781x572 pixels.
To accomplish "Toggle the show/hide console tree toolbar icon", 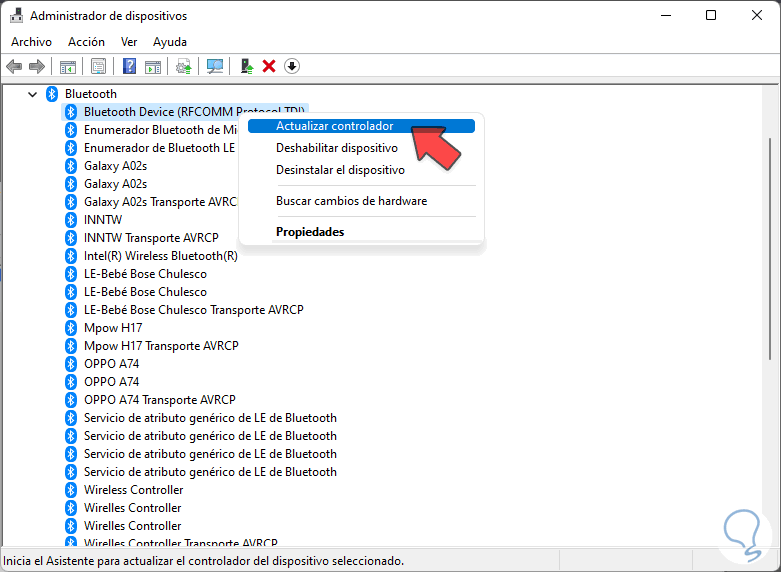I will [x=68, y=66].
